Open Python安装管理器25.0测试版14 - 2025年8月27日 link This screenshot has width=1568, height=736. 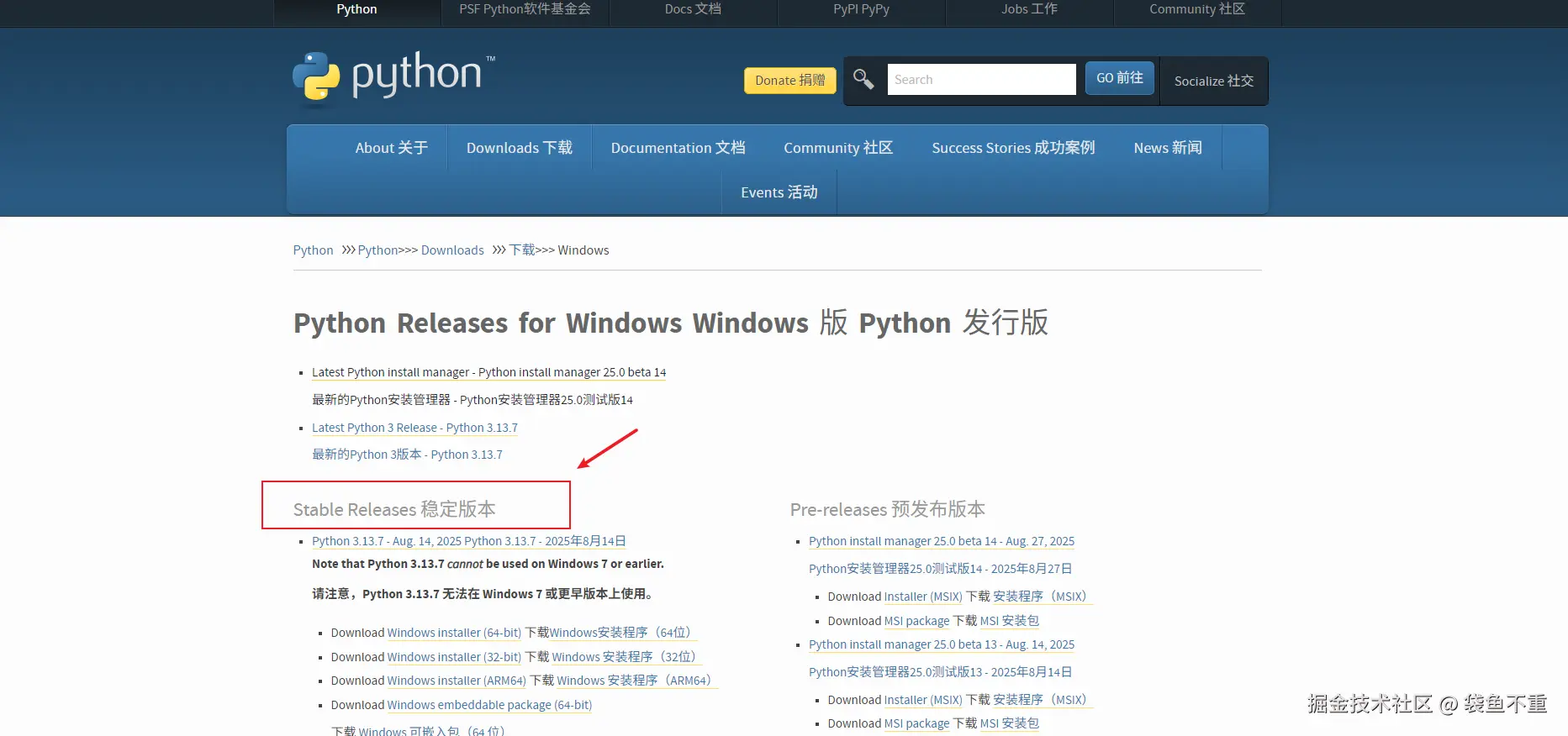click(941, 569)
